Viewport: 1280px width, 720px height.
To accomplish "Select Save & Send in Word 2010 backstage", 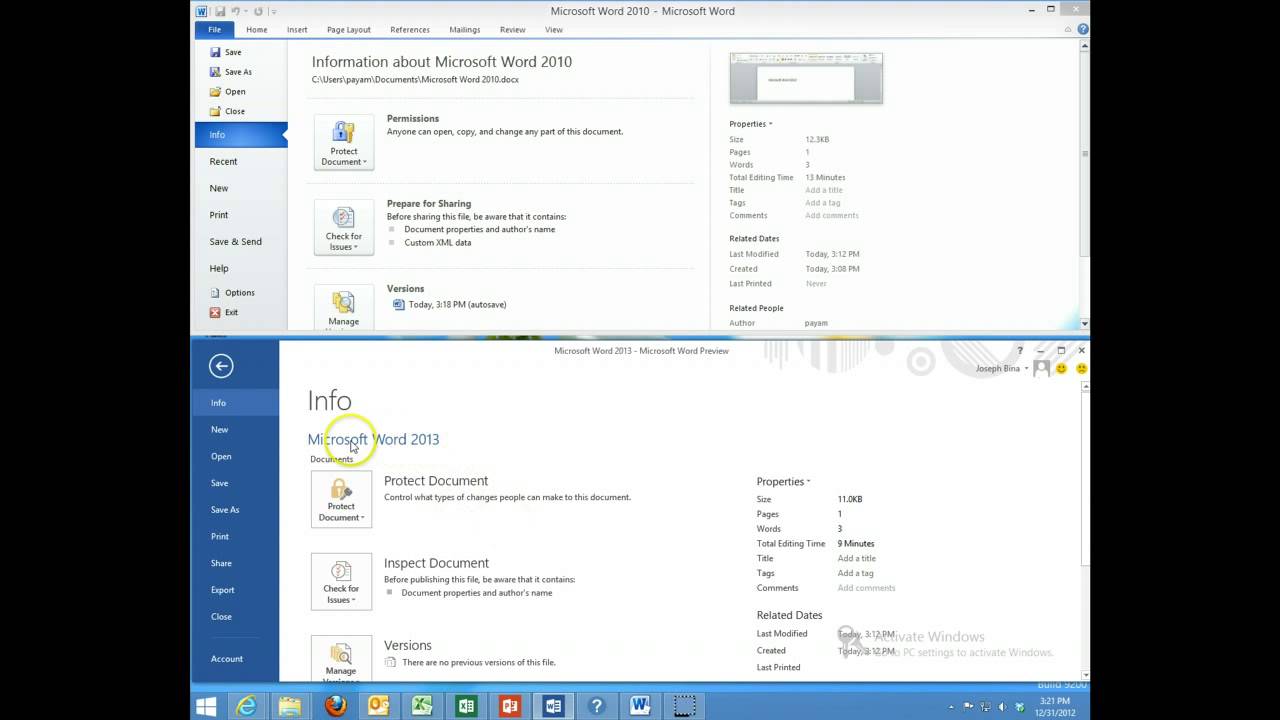I will (x=240, y=241).
